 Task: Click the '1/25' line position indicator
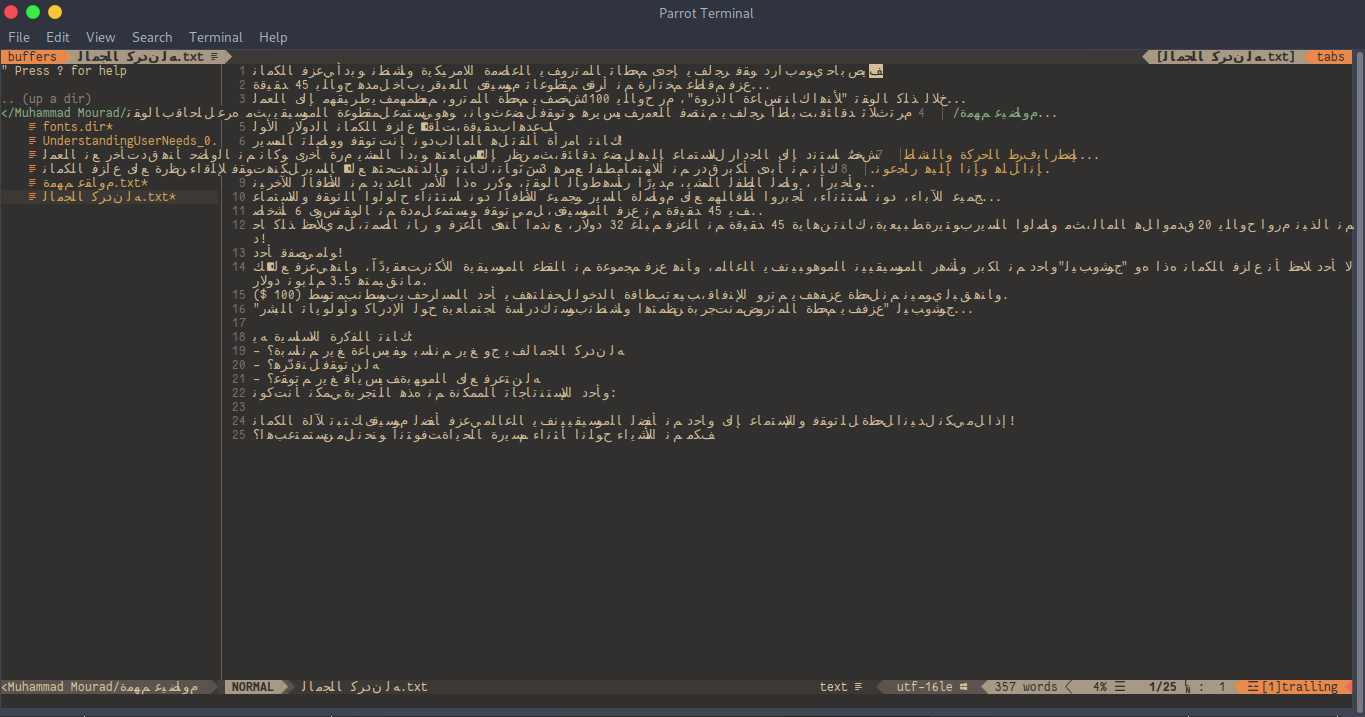[x=1163, y=687]
